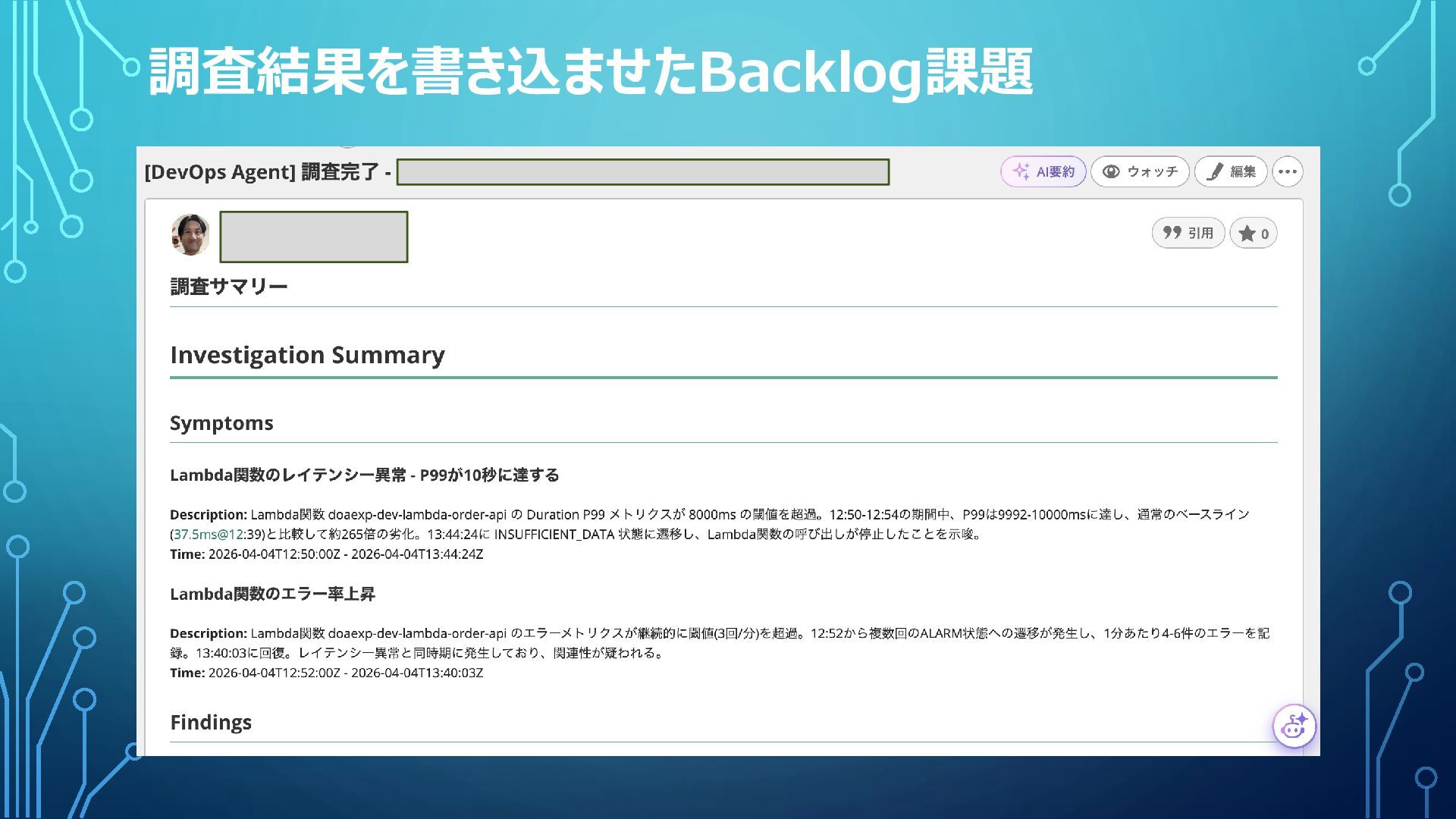This screenshot has width=1456, height=819.
Task: Open the three-dots more options menu
Action: coord(1288,171)
